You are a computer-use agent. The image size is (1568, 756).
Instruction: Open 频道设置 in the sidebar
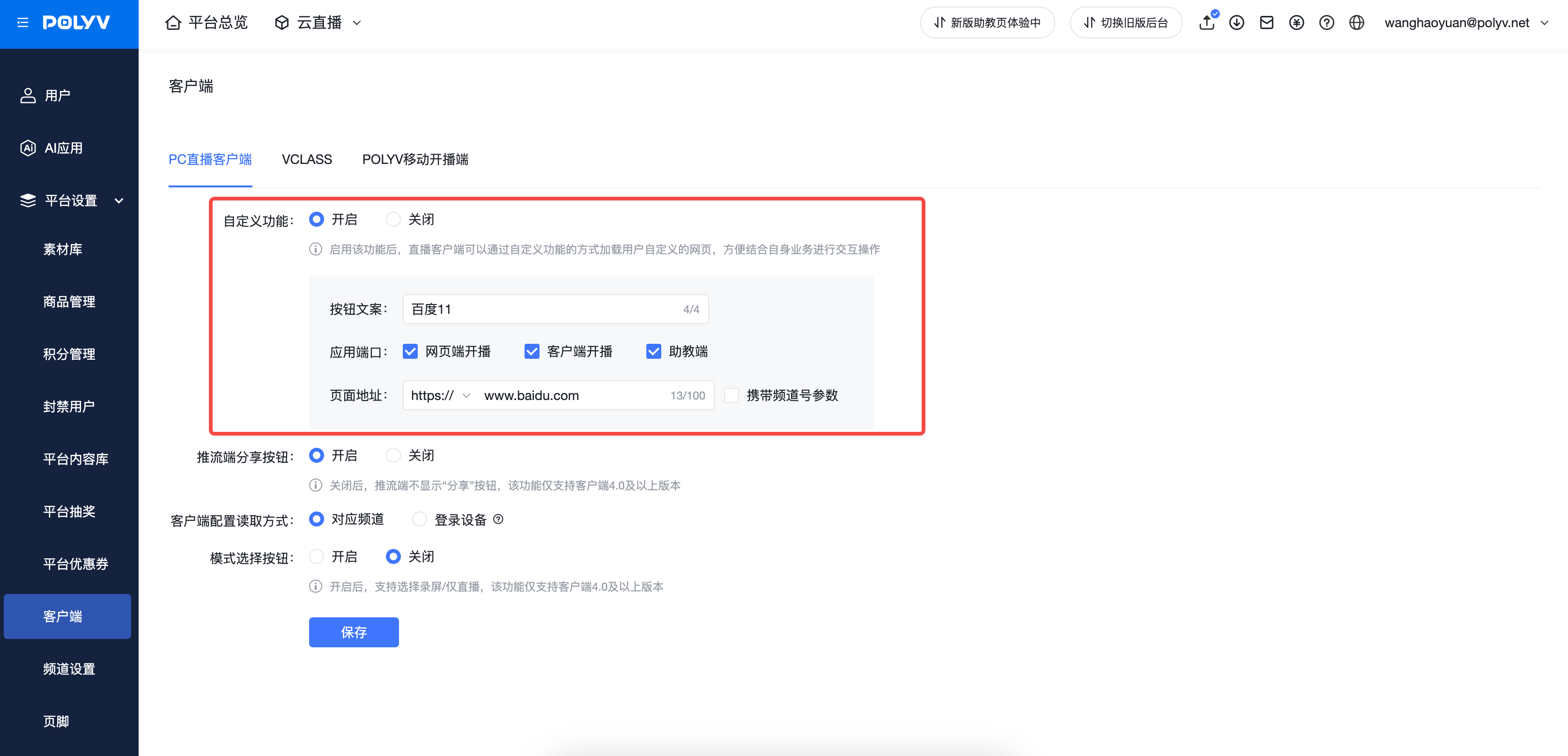pyautogui.click(x=68, y=668)
